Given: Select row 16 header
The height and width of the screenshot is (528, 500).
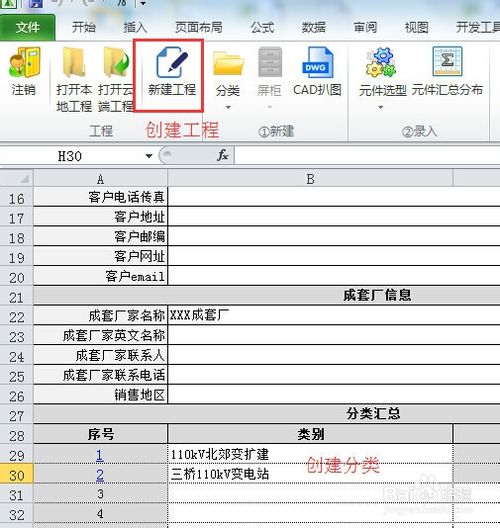Looking at the screenshot, I should tap(16, 198).
